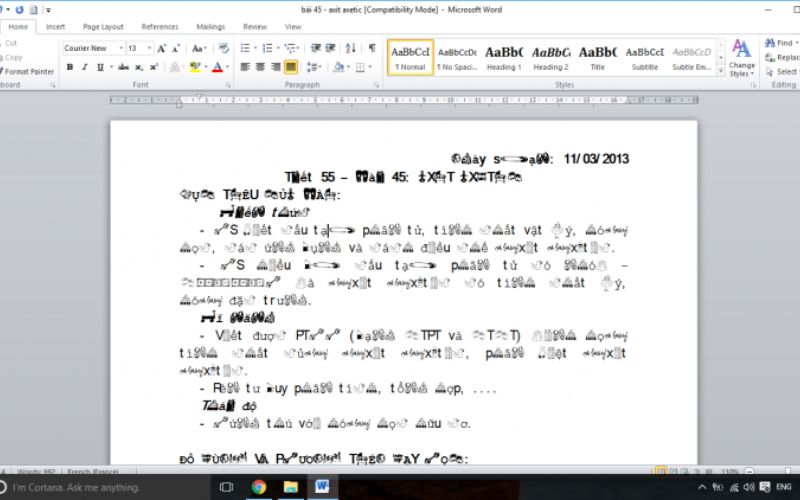Open the Font size dropdown

(149, 48)
